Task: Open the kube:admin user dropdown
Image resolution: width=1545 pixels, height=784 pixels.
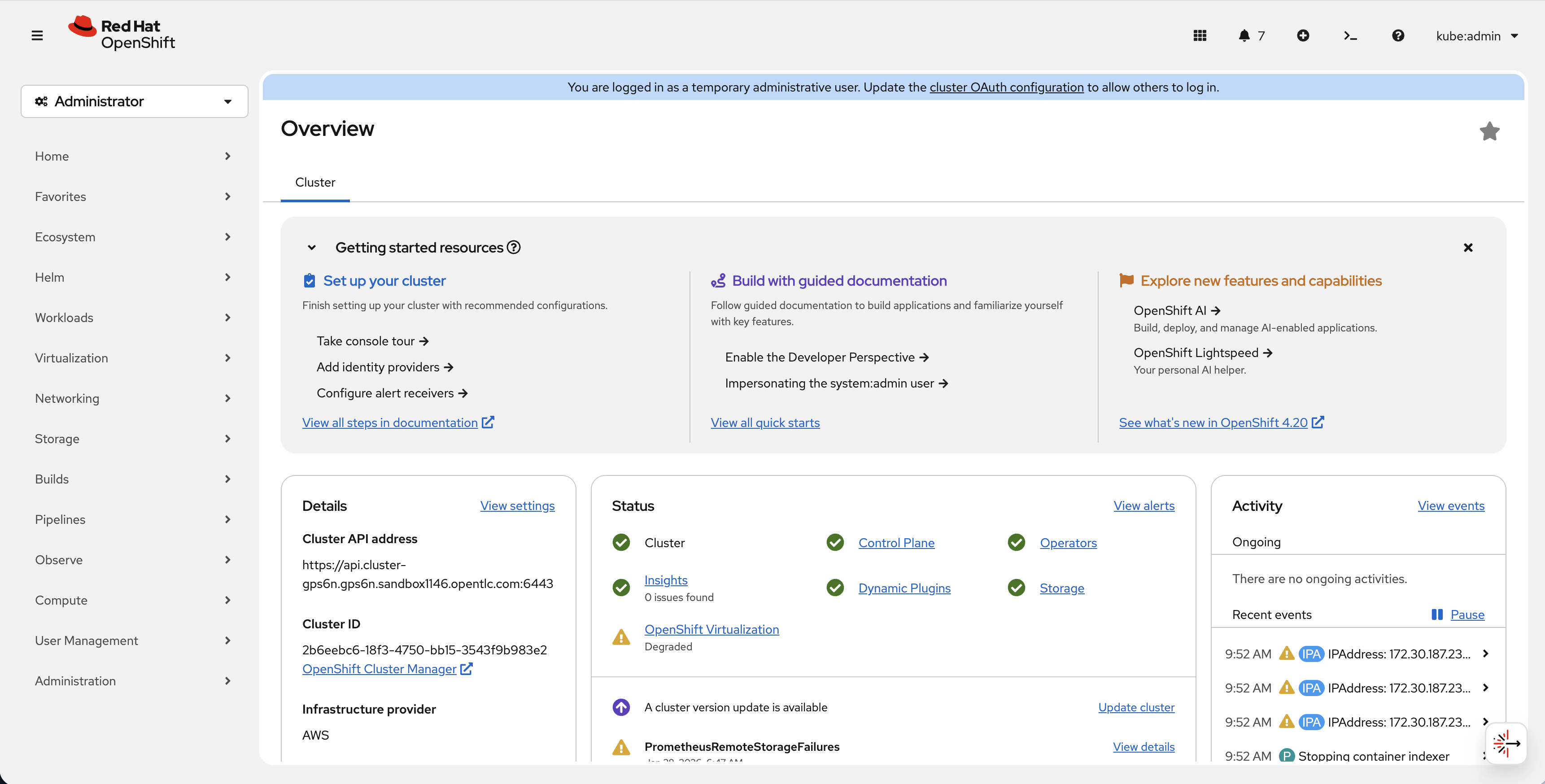Action: [x=1476, y=36]
